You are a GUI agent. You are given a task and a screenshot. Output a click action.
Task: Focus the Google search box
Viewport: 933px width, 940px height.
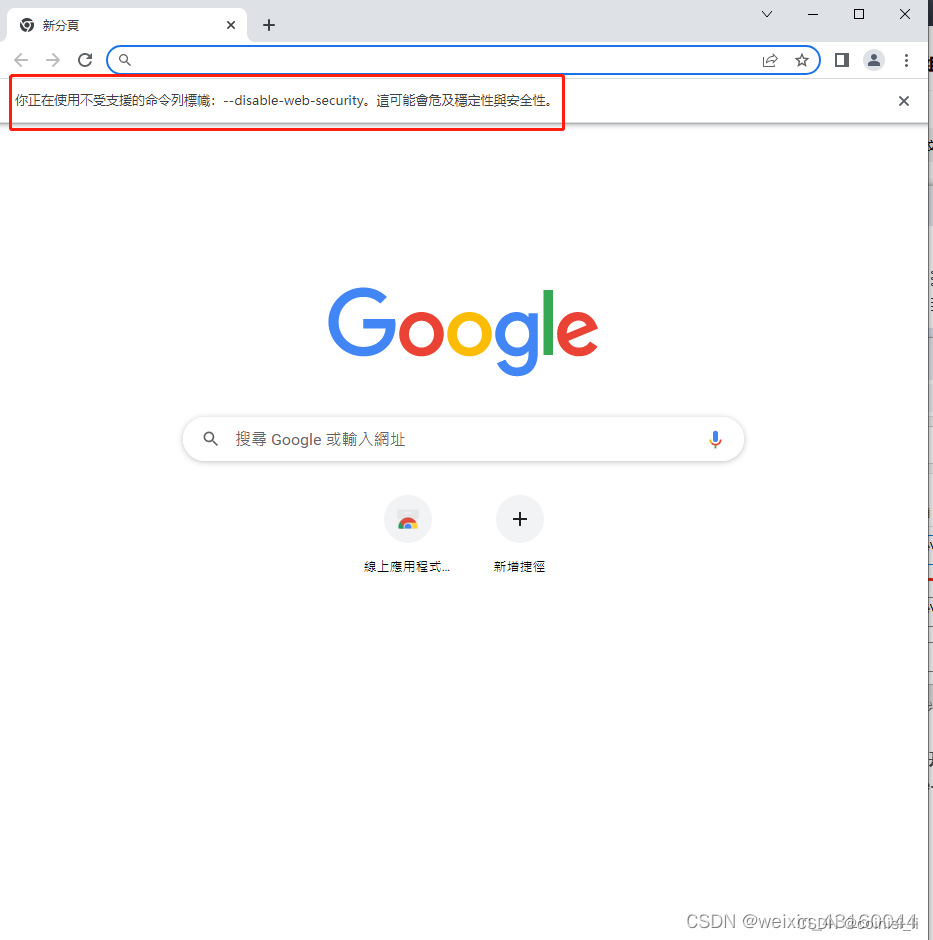463,439
